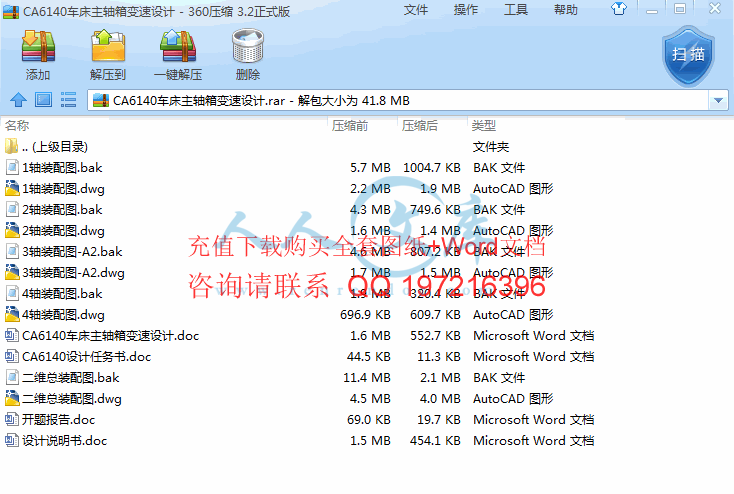
Task: Select file name 4轴装配图.bak
Action: (62, 294)
